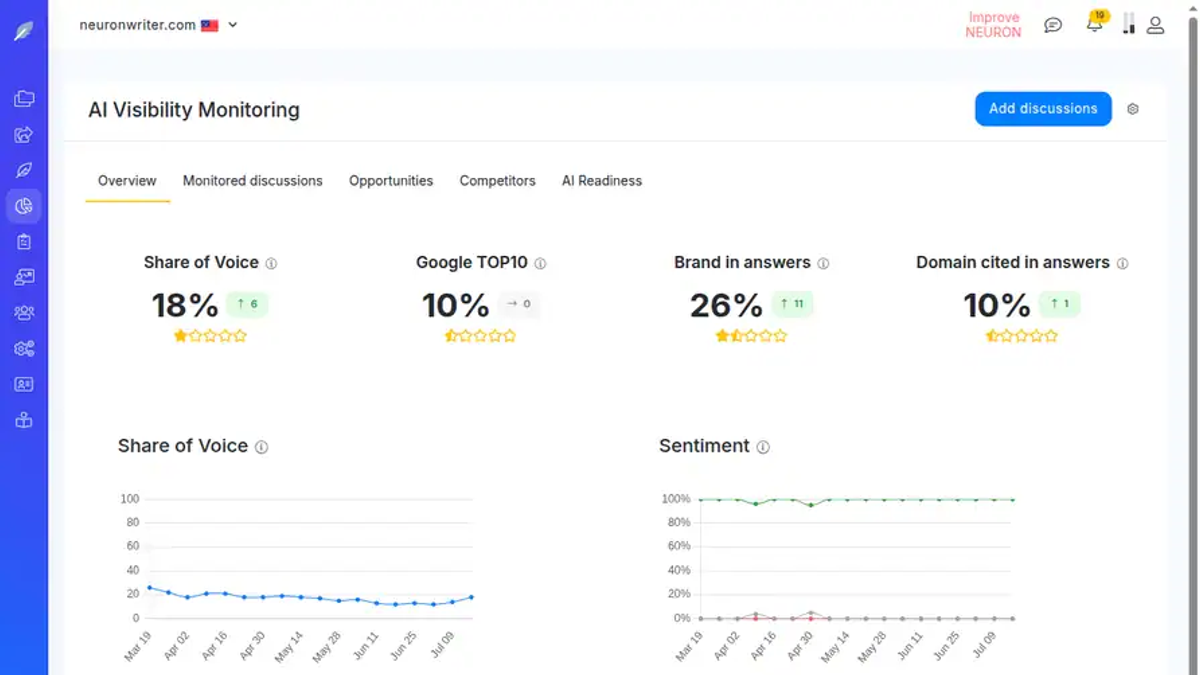Viewport: 1200px width, 675px height.
Task: Open the gear settings next to Add discussions
Action: (1133, 109)
